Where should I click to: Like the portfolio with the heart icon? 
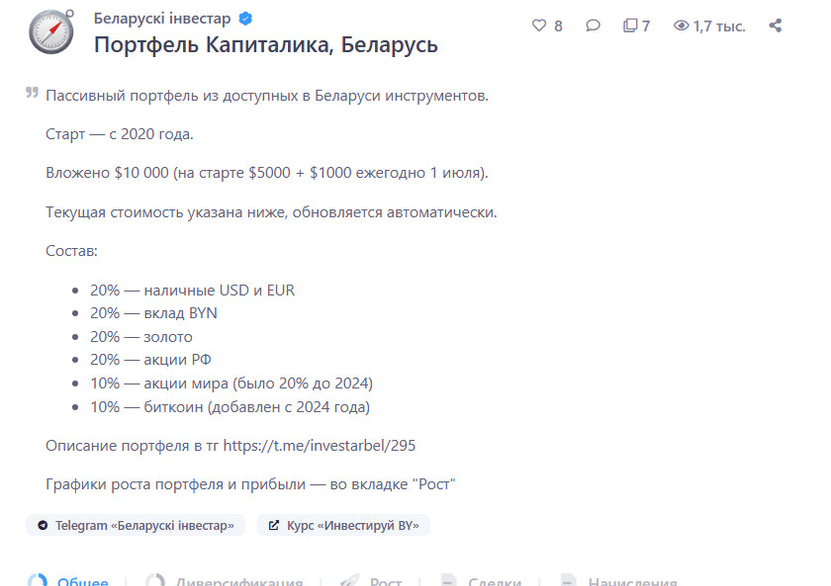[538, 26]
